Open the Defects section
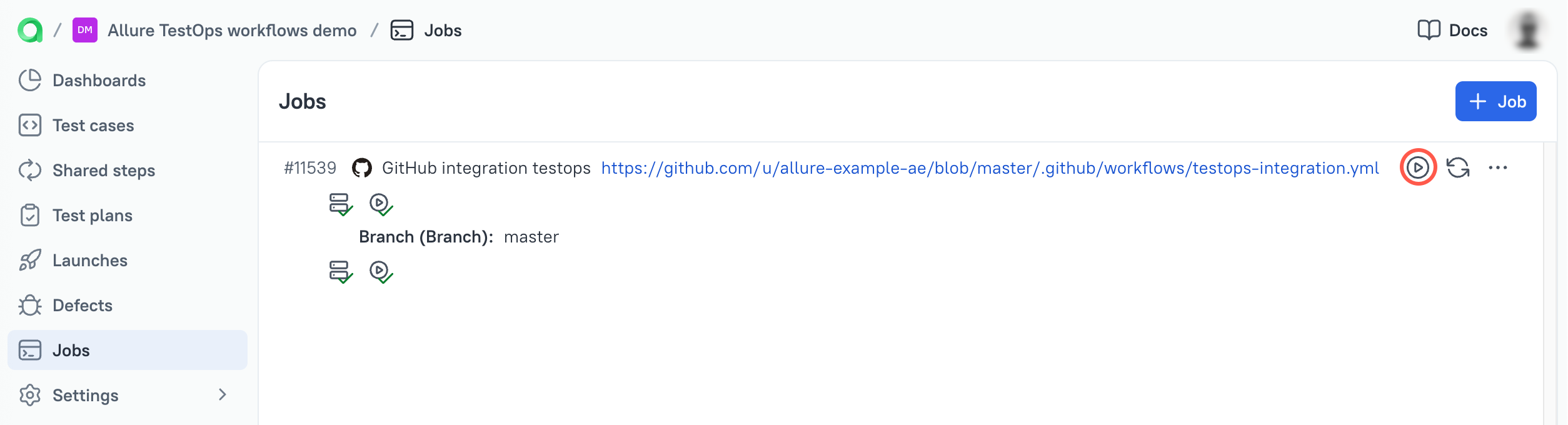Image resolution: width=1568 pixels, height=425 pixels. 82,306
